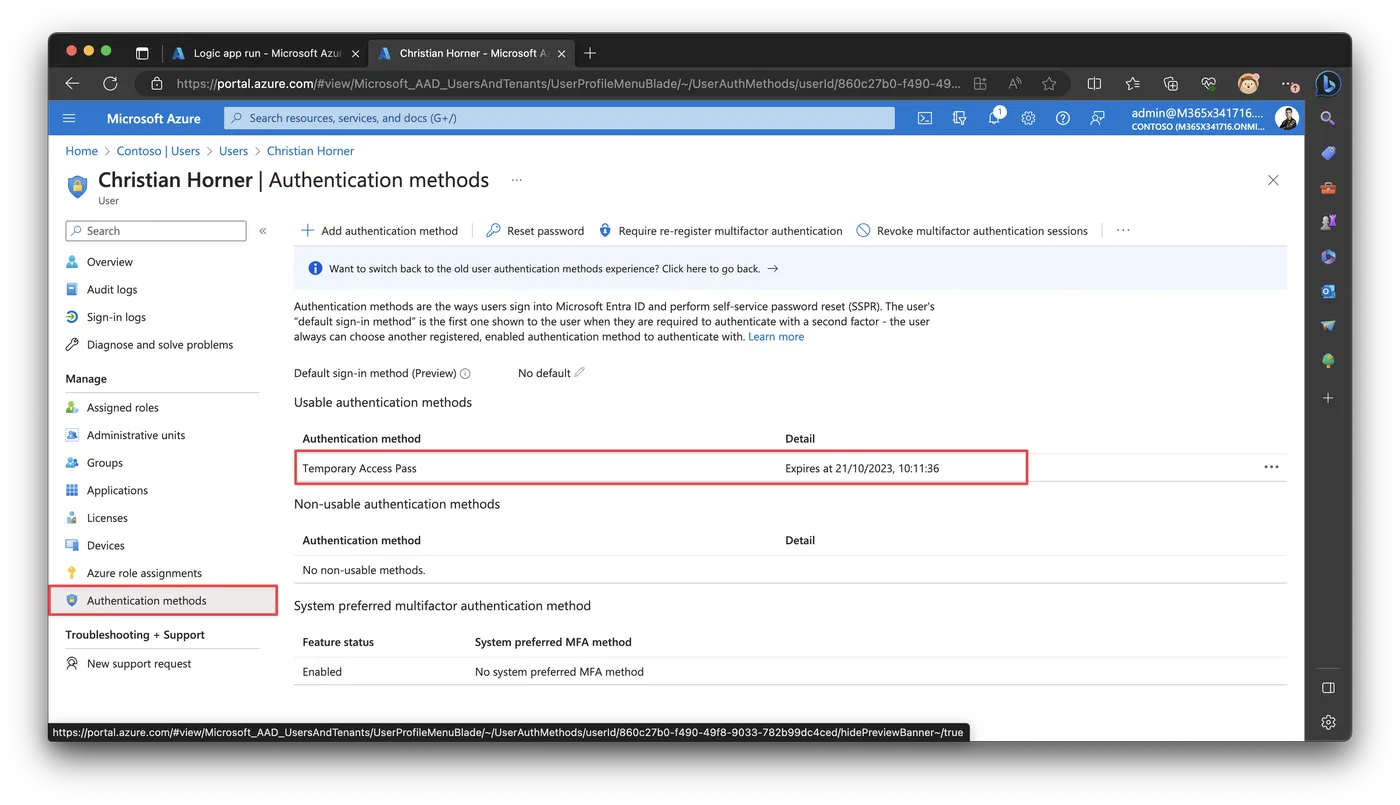Add a new app to Edge sidebar
Screen dimensions: 1400x805
[x=1328, y=398]
